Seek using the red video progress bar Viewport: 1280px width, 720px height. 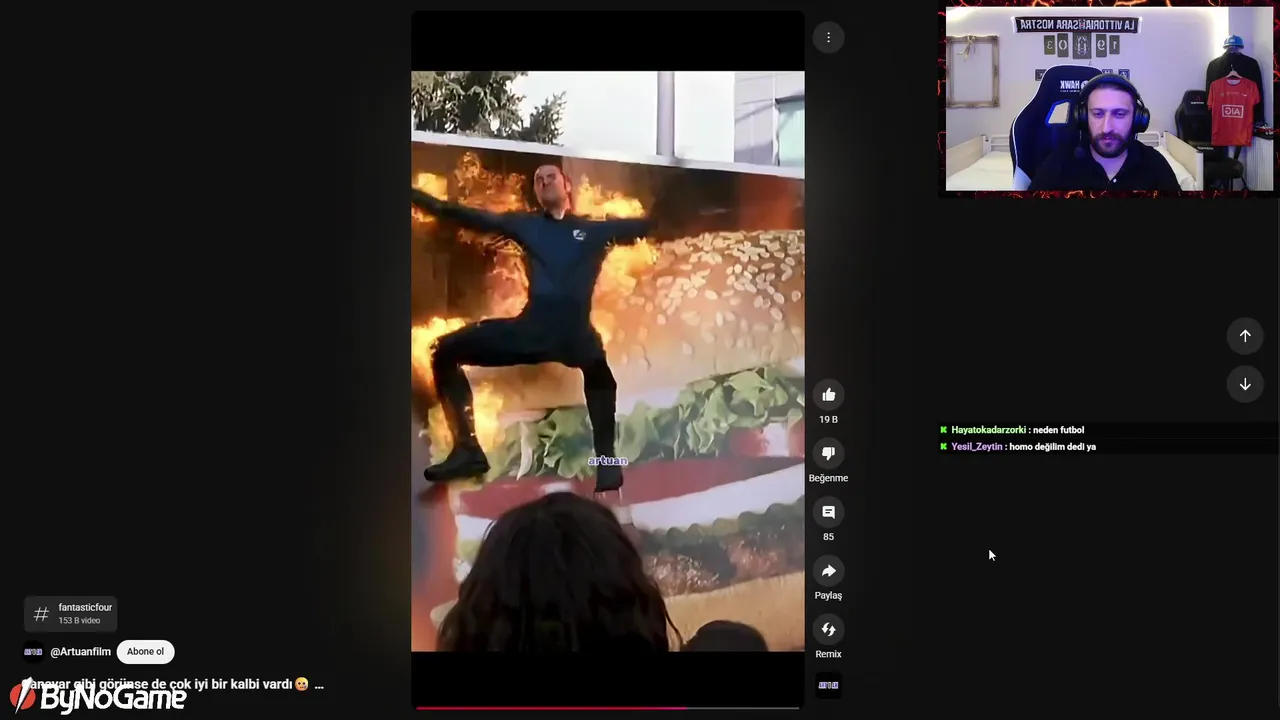(607, 707)
